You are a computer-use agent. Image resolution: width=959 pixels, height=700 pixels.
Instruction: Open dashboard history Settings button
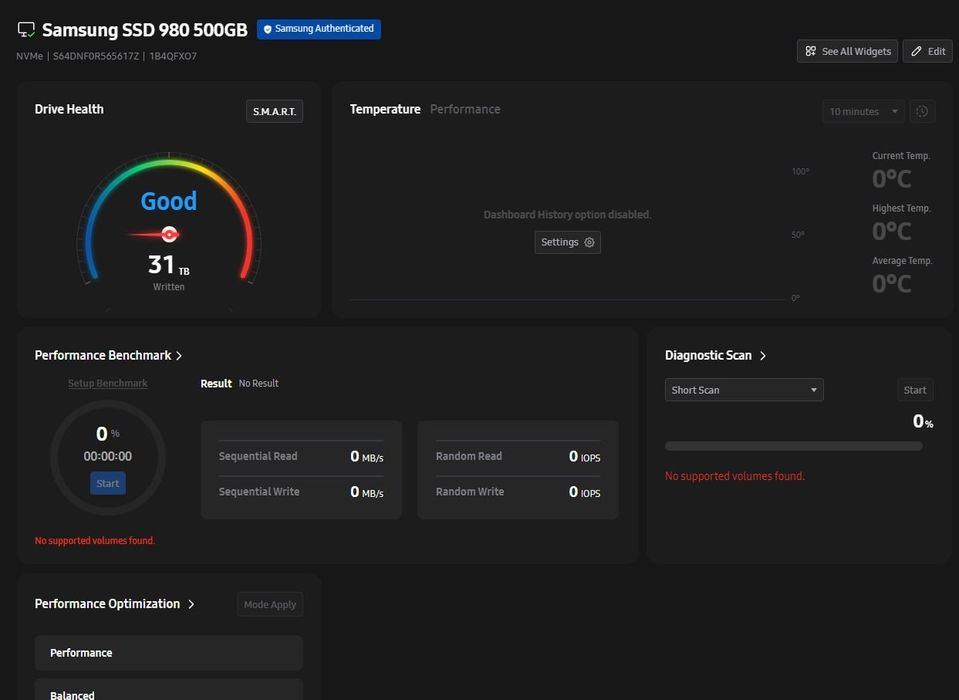(568, 242)
